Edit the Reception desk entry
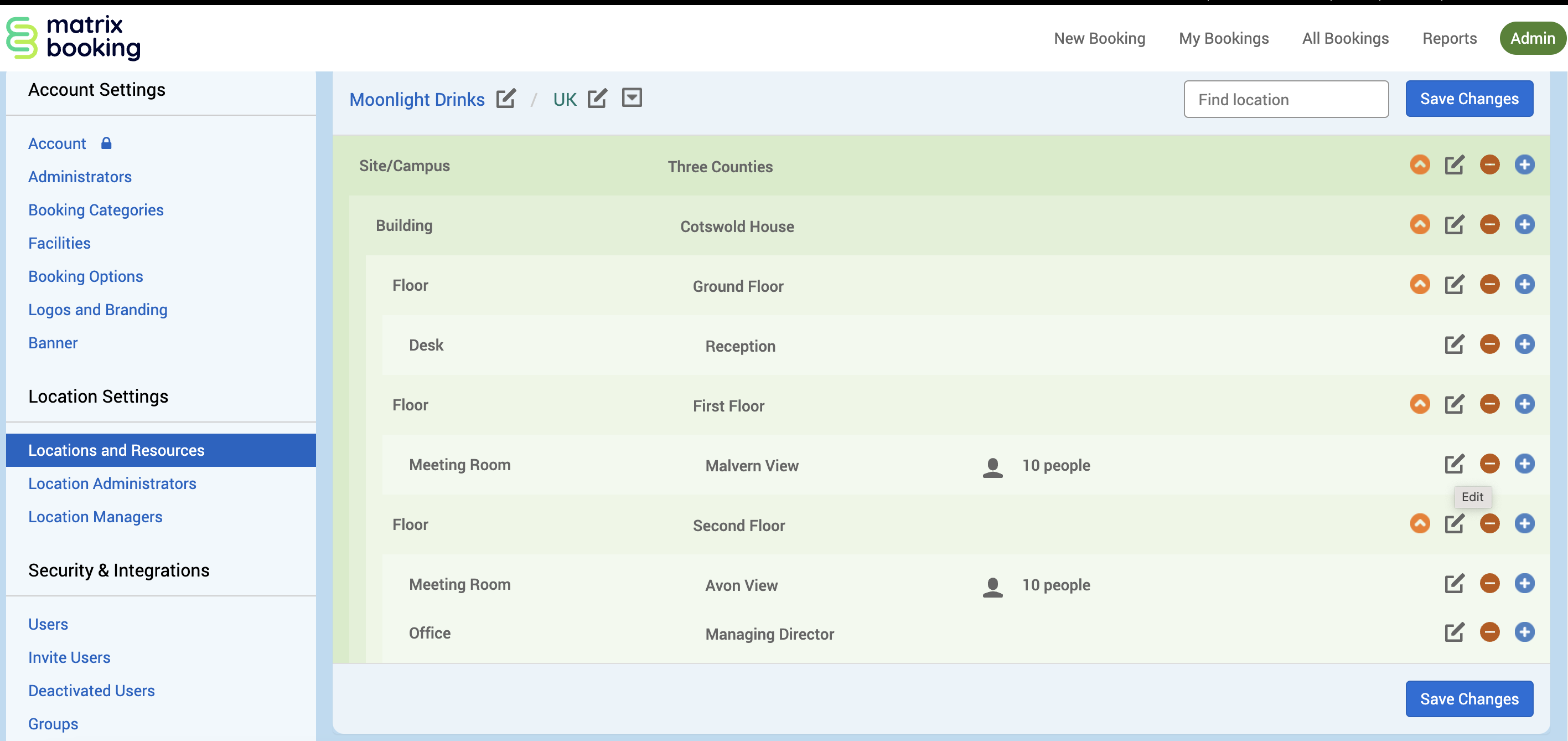 (1454, 344)
